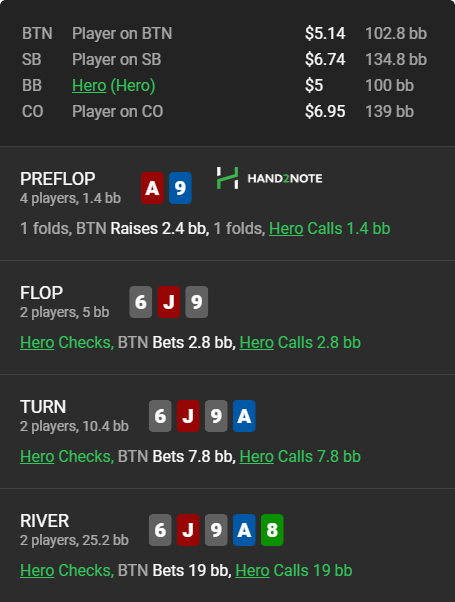
Task: Click the blue Ace card on the Turn row
Action: pos(244,416)
